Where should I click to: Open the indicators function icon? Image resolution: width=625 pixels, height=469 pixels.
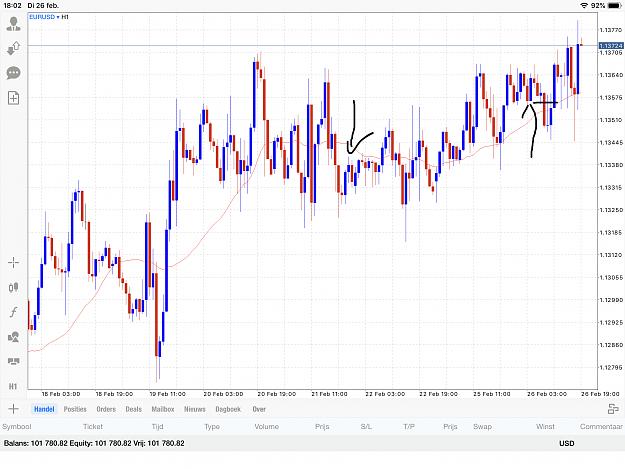[x=14, y=312]
